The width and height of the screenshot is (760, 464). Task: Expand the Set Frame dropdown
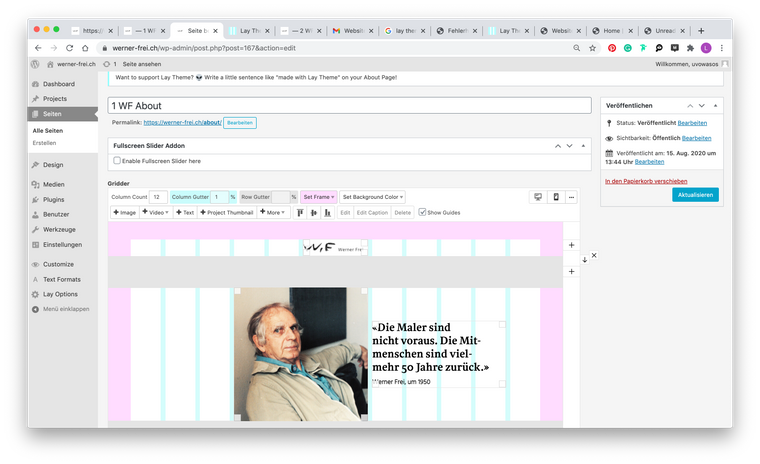(319, 197)
